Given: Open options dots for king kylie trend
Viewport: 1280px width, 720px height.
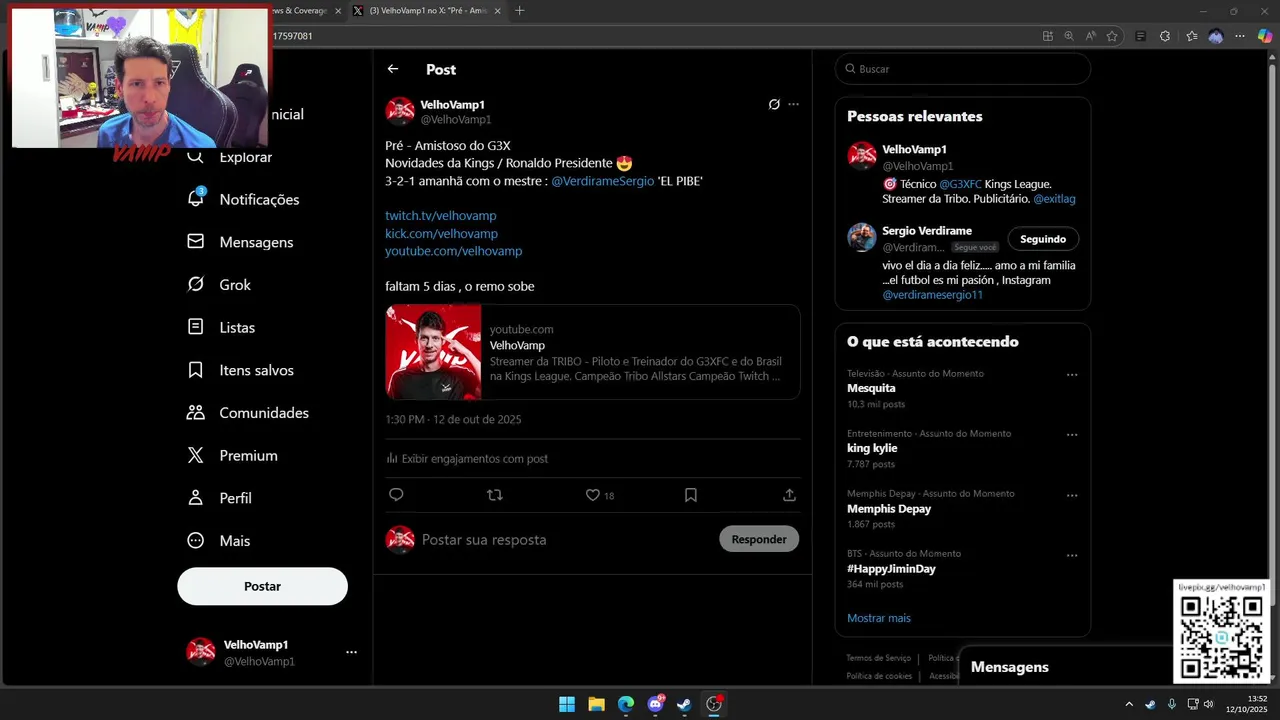Looking at the screenshot, I should [1072, 435].
